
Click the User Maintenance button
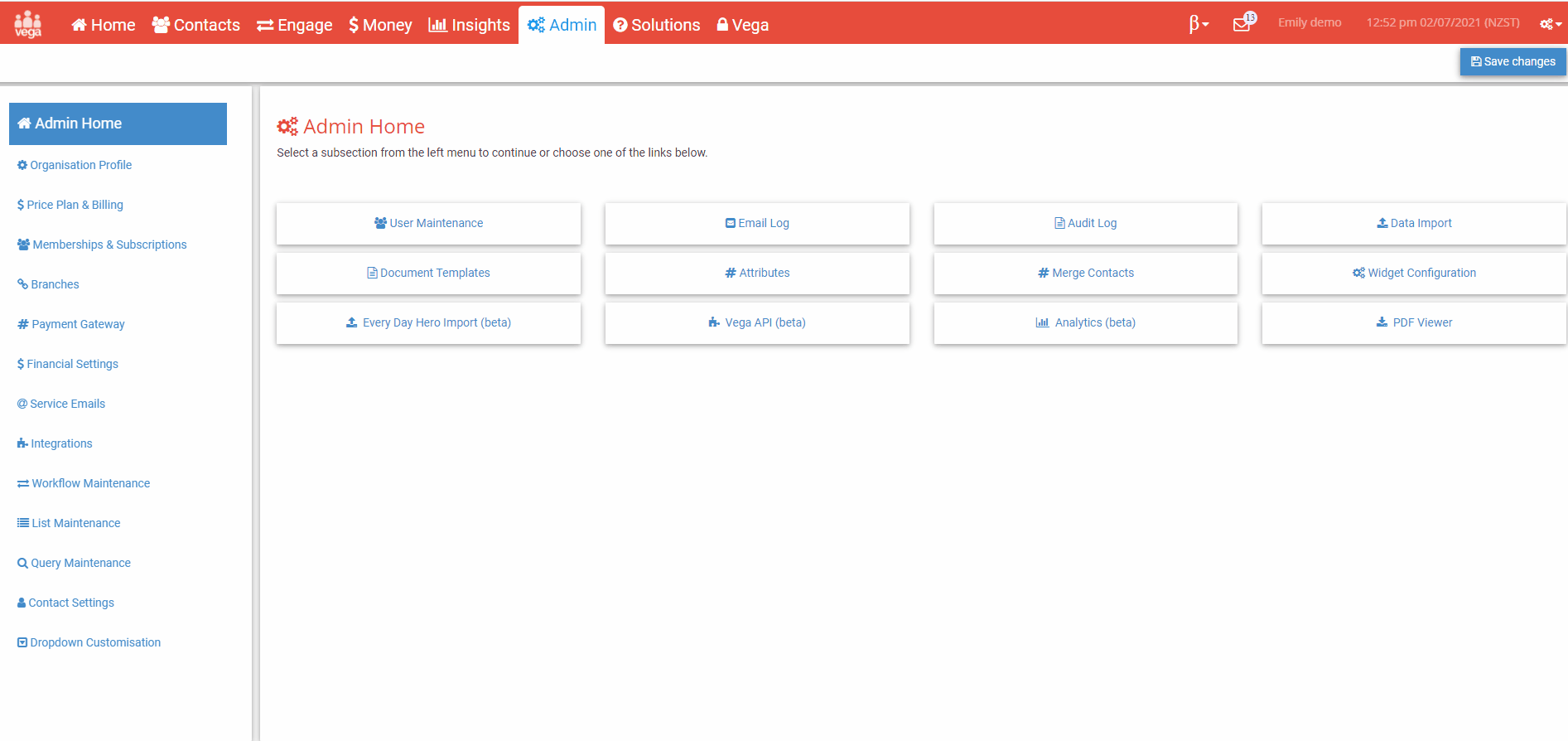click(x=428, y=223)
